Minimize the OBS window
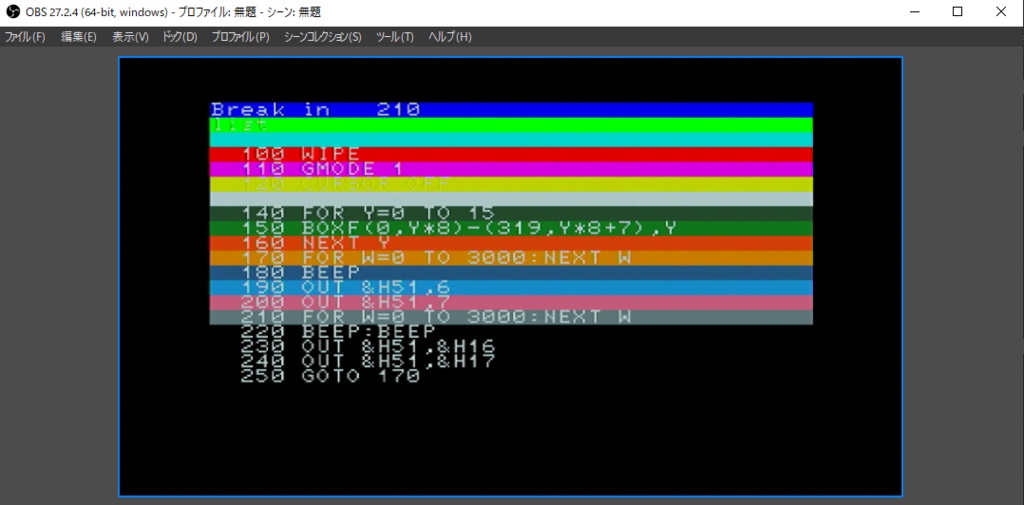This screenshot has height=505, width=1024. click(914, 12)
